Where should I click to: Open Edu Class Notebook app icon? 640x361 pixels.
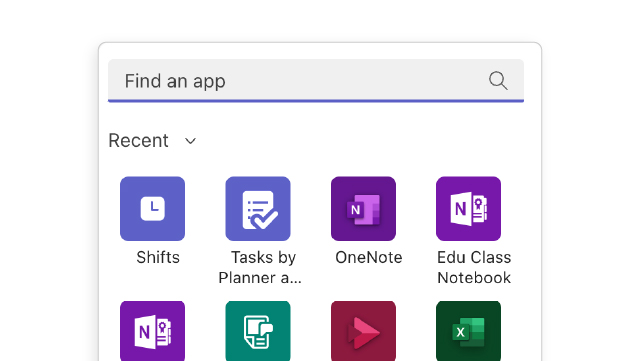coord(468,209)
